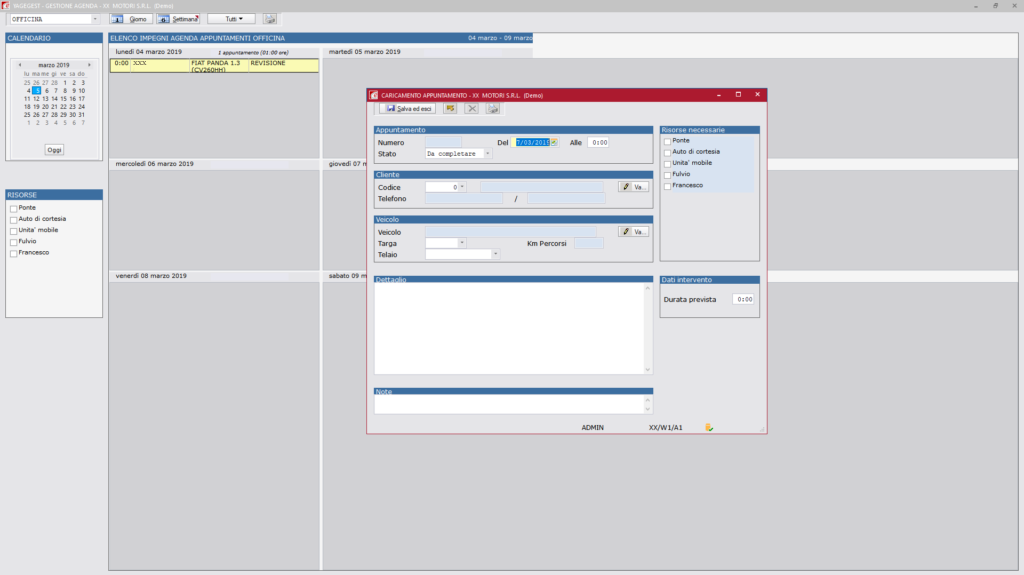1024x575 pixels.
Task: Open the Tutti filter menu
Action: pos(232,19)
